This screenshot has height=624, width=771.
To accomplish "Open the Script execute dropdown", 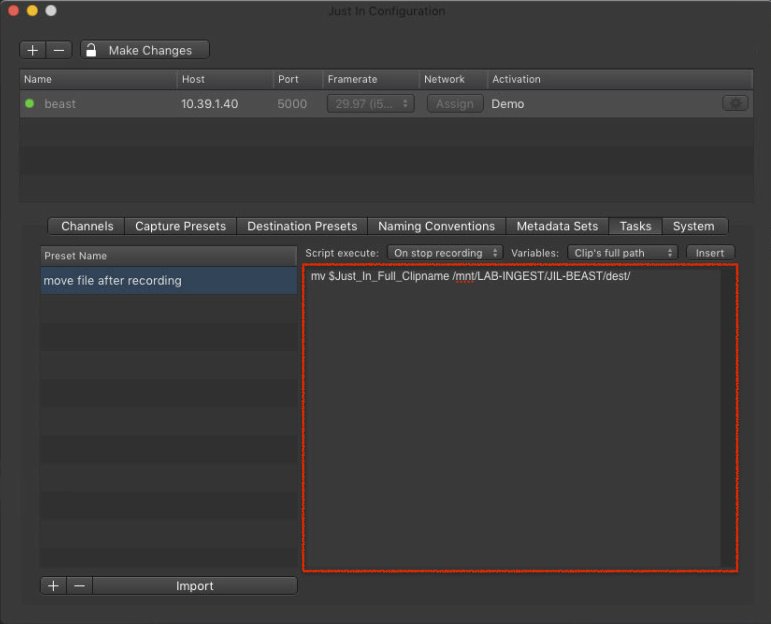I will click(445, 253).
